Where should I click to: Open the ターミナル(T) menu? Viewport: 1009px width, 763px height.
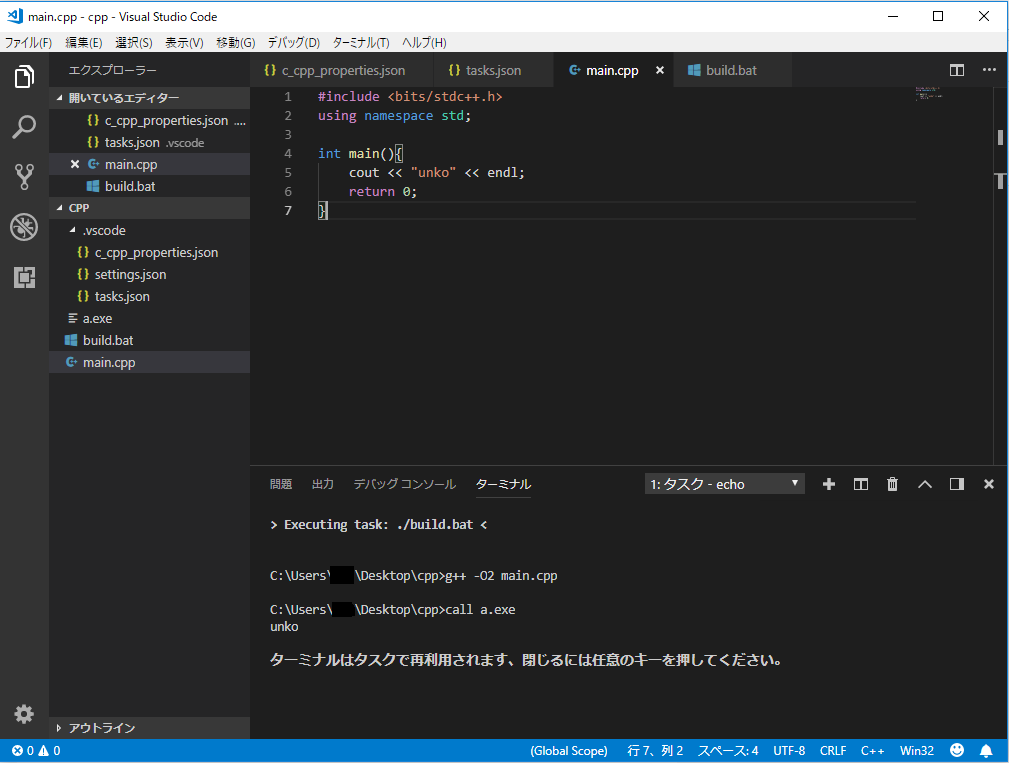tap(361, 42)
